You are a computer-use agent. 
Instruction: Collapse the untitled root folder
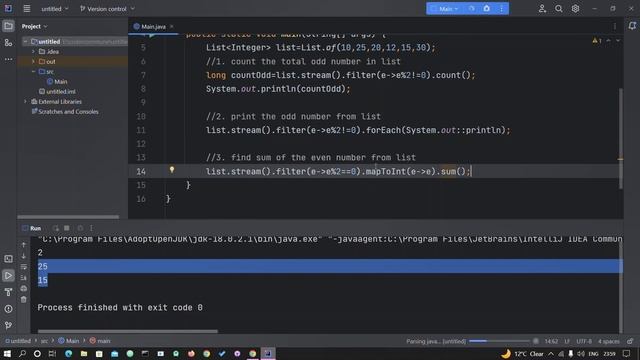click(25, 42)
